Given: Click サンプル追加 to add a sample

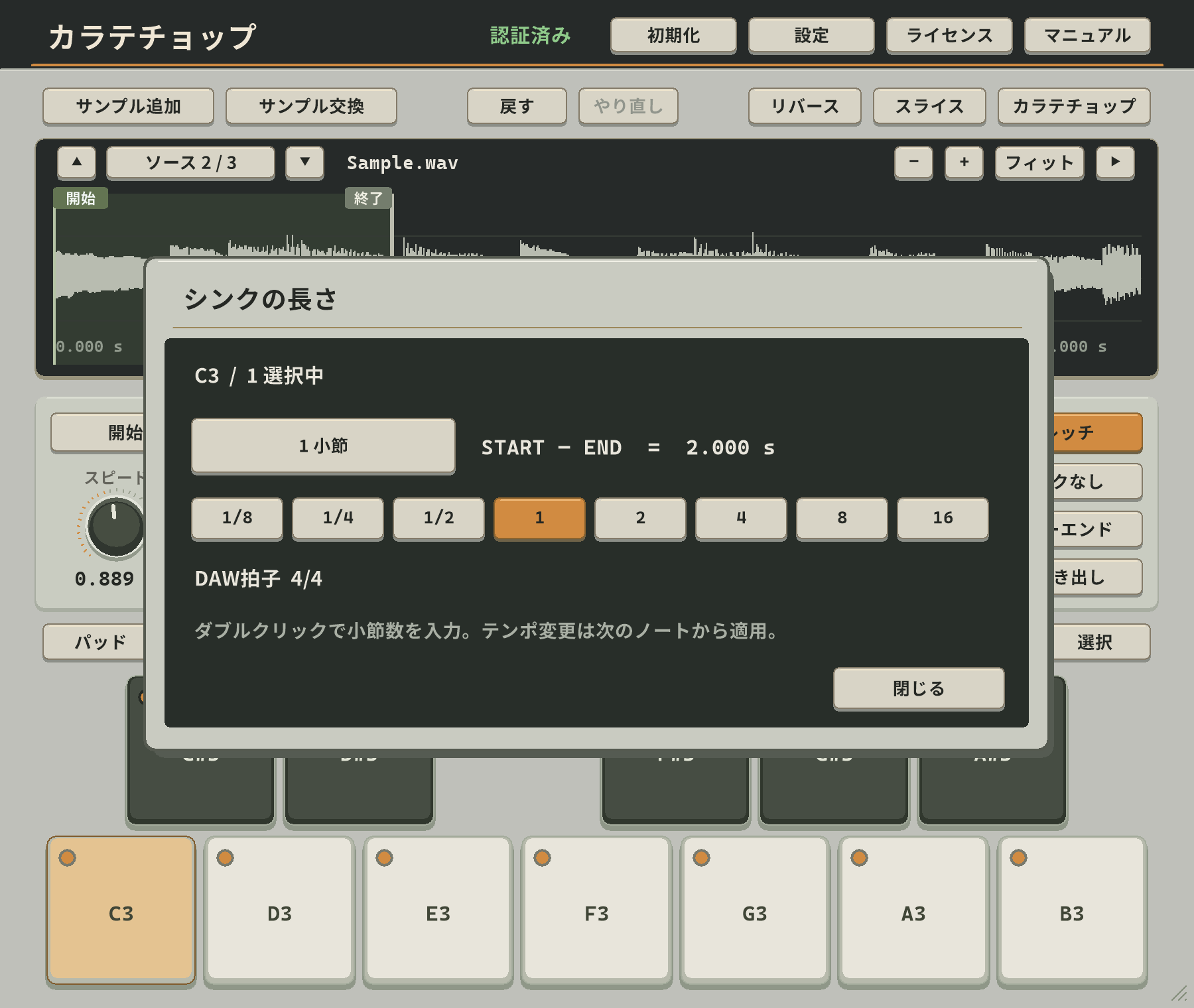Looking at the screenshot, I should [x=129, y=106].
